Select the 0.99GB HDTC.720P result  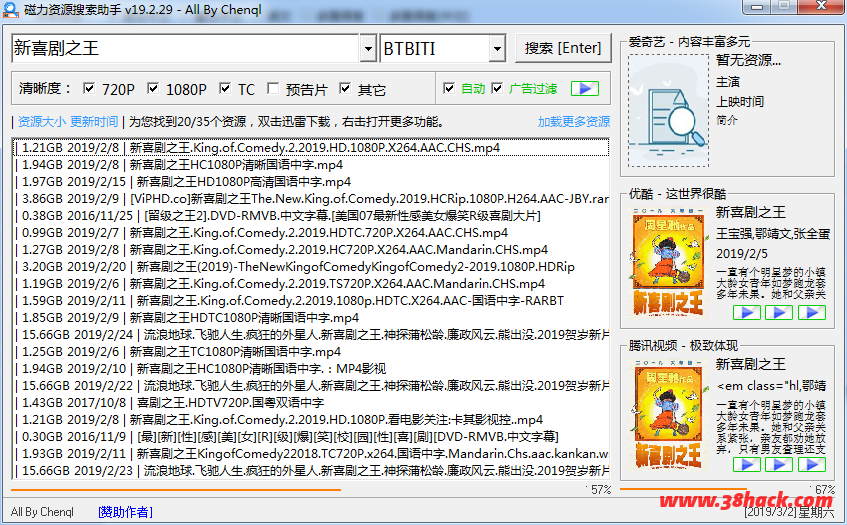[x=311, y=233]
